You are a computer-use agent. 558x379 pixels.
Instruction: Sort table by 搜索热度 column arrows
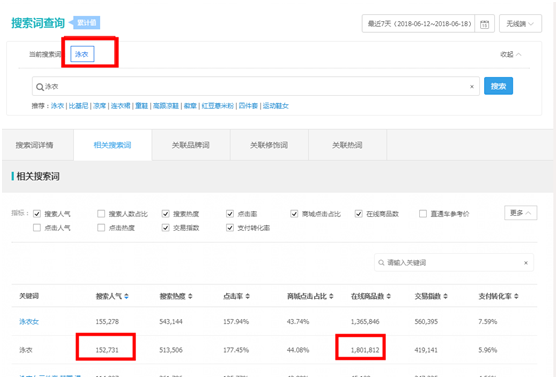click(x=190, y=296)
